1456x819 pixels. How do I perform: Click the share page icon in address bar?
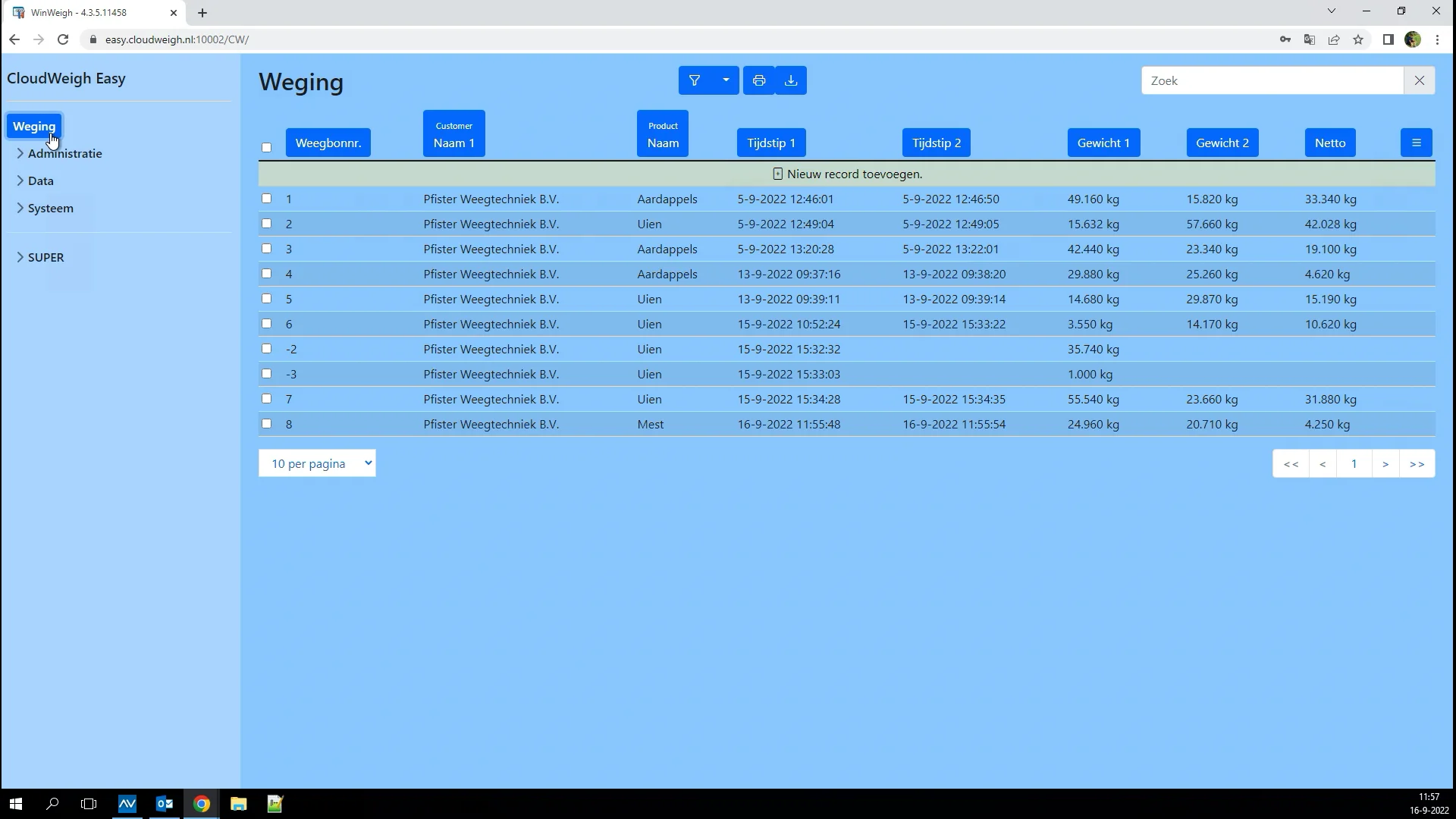pyautogui.click(x=1334, y=39)
